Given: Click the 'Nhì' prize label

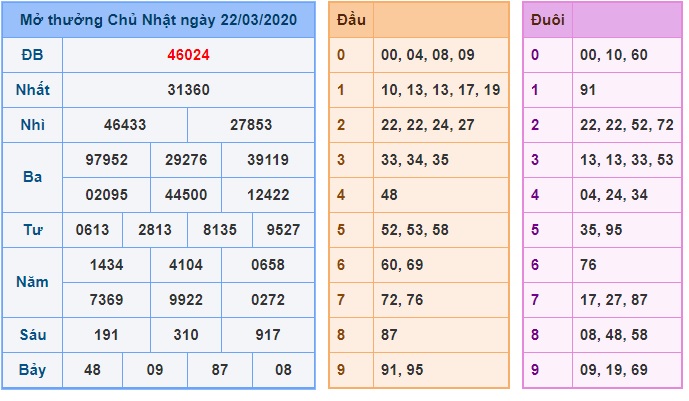Looking at the screenshot, I should coord(33,125).
